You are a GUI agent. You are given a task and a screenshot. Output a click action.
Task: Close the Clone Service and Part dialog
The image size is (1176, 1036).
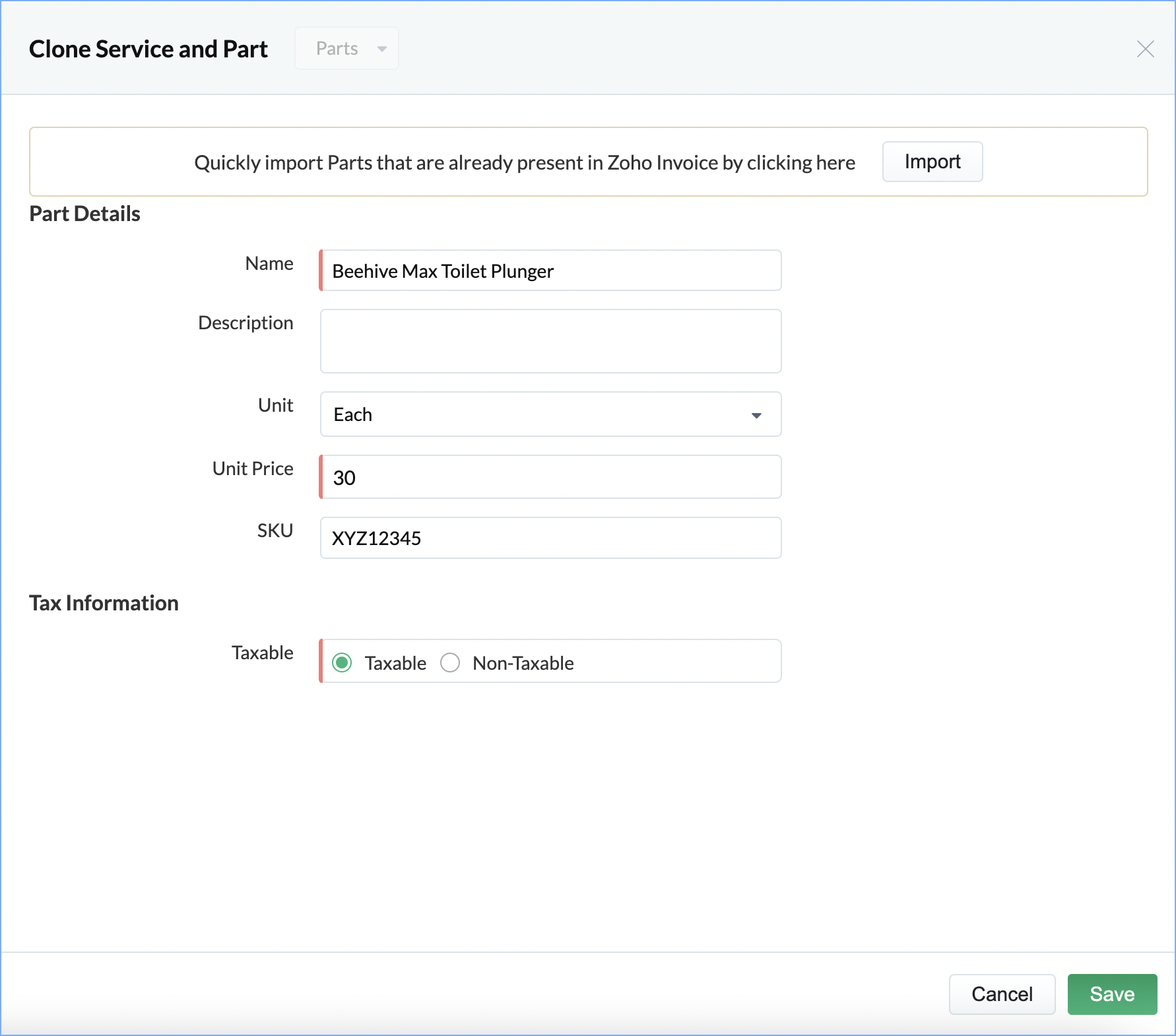[1145, 49]
